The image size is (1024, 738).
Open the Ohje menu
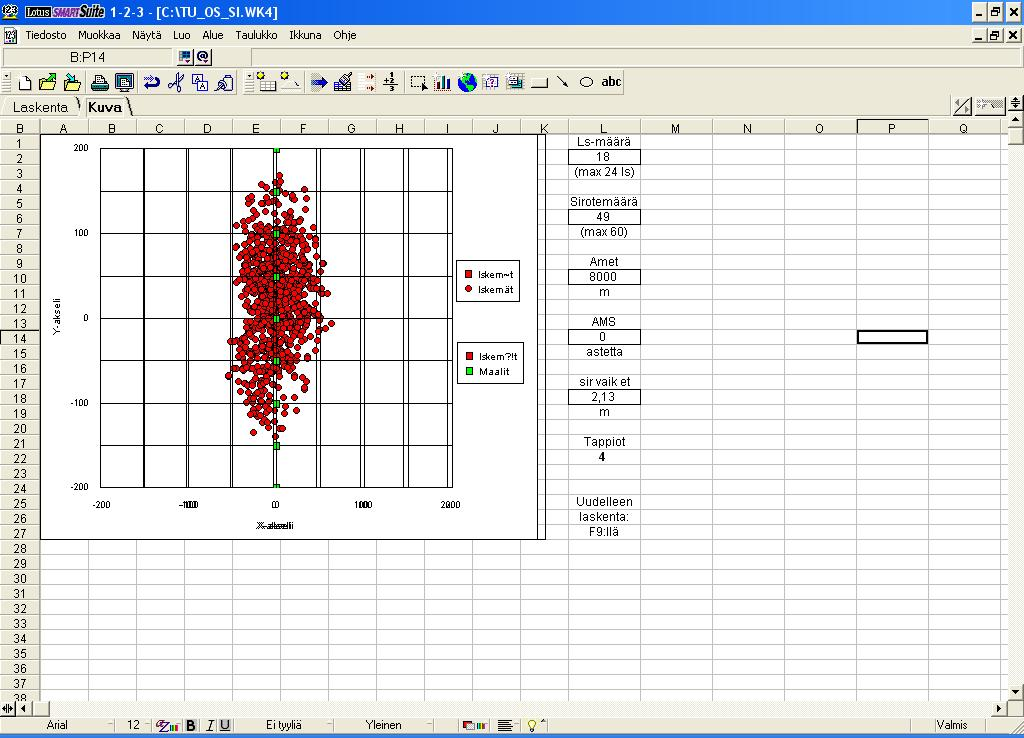(345, 35)
